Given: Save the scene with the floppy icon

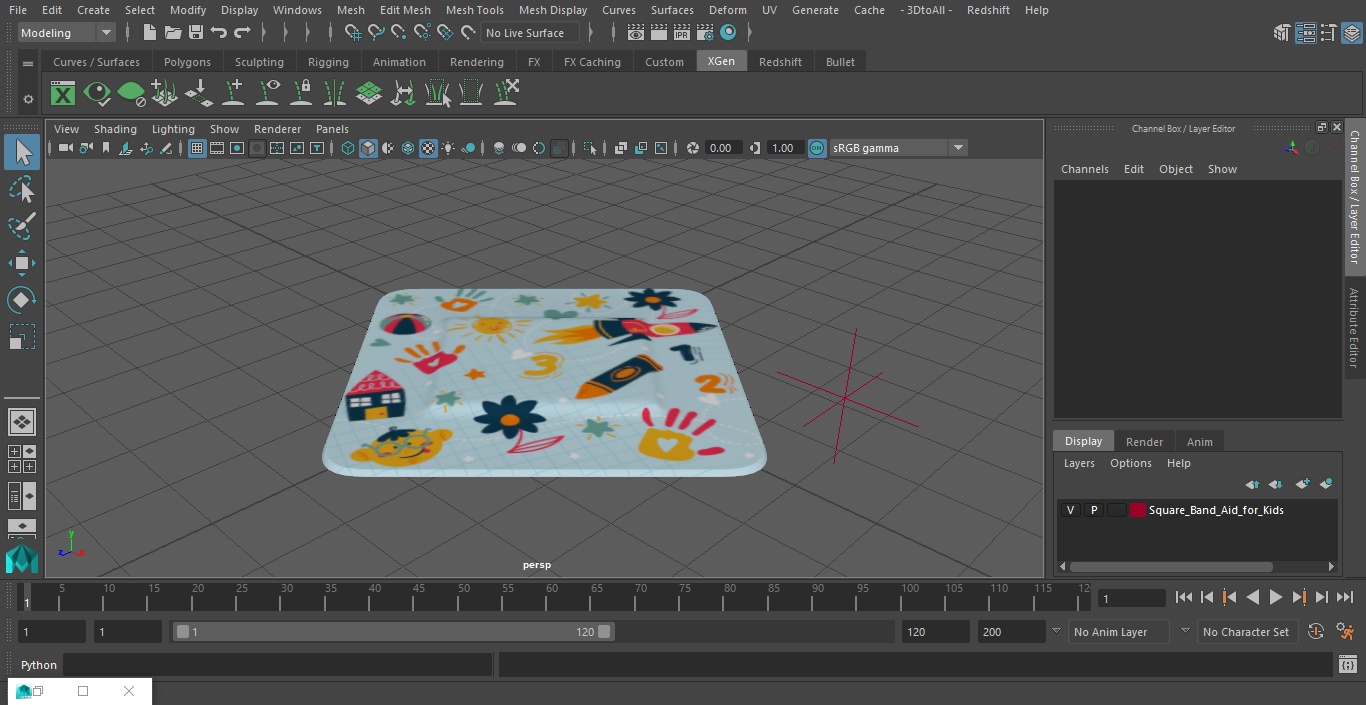Looking at the screenshot, I should click(196, 33).
